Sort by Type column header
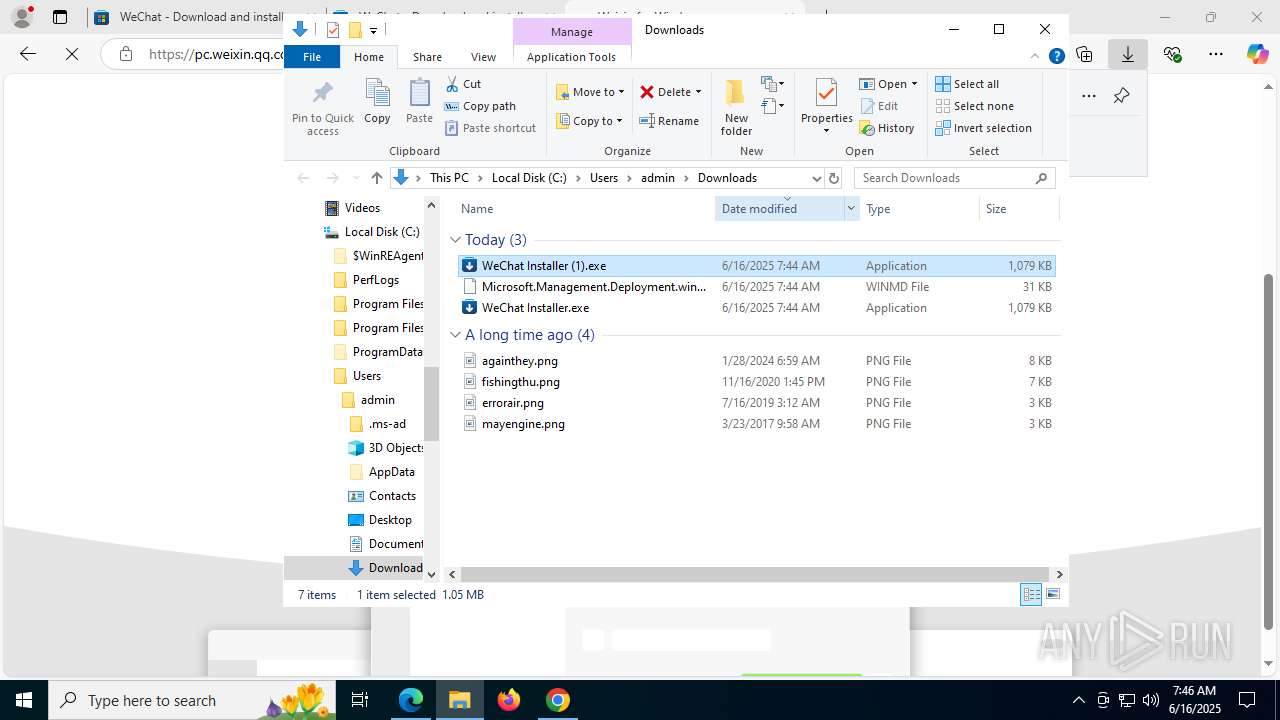 [x=878, y=208]
